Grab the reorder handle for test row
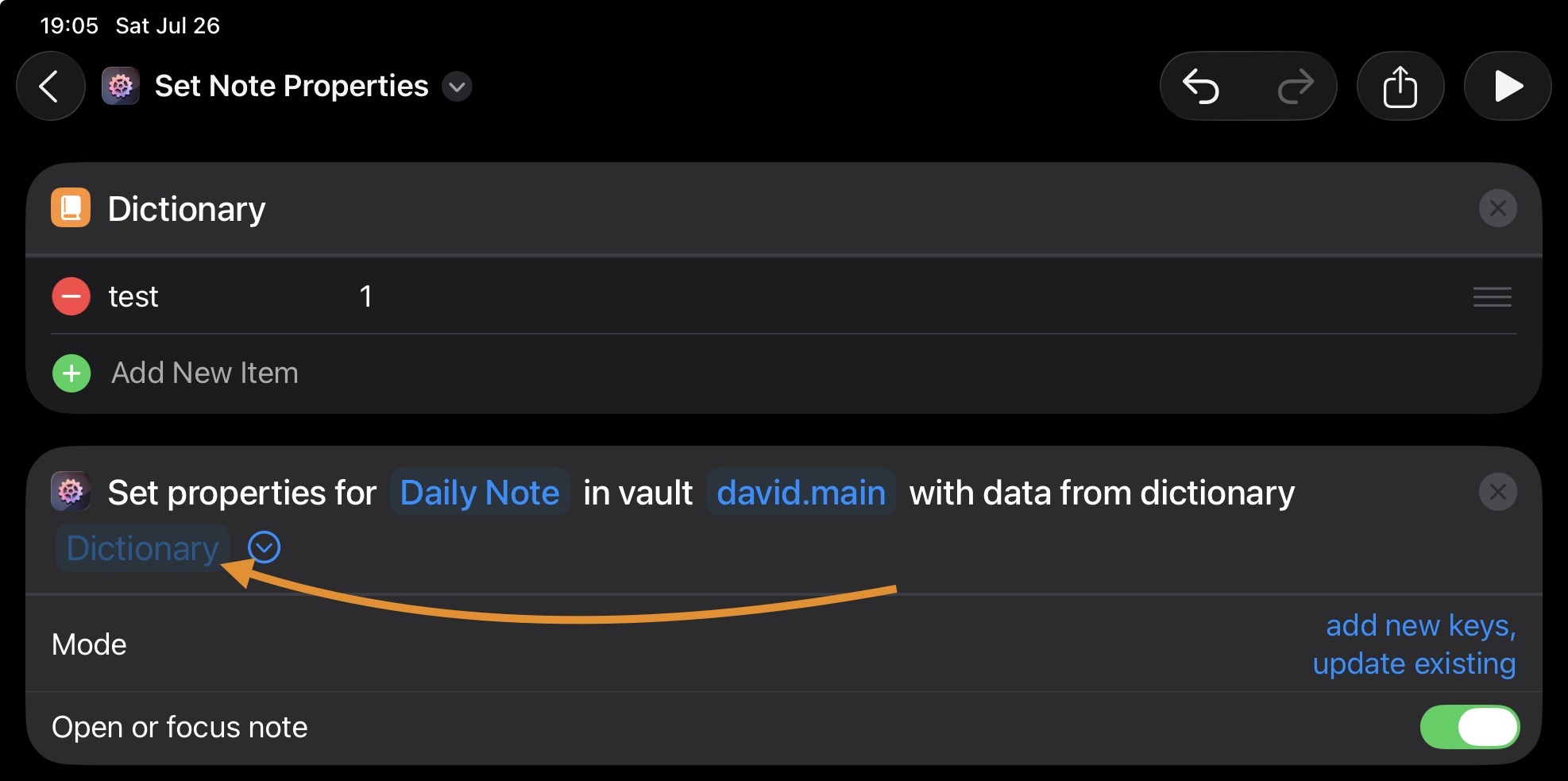The image size is (1568, 781). click(1492, 297)
